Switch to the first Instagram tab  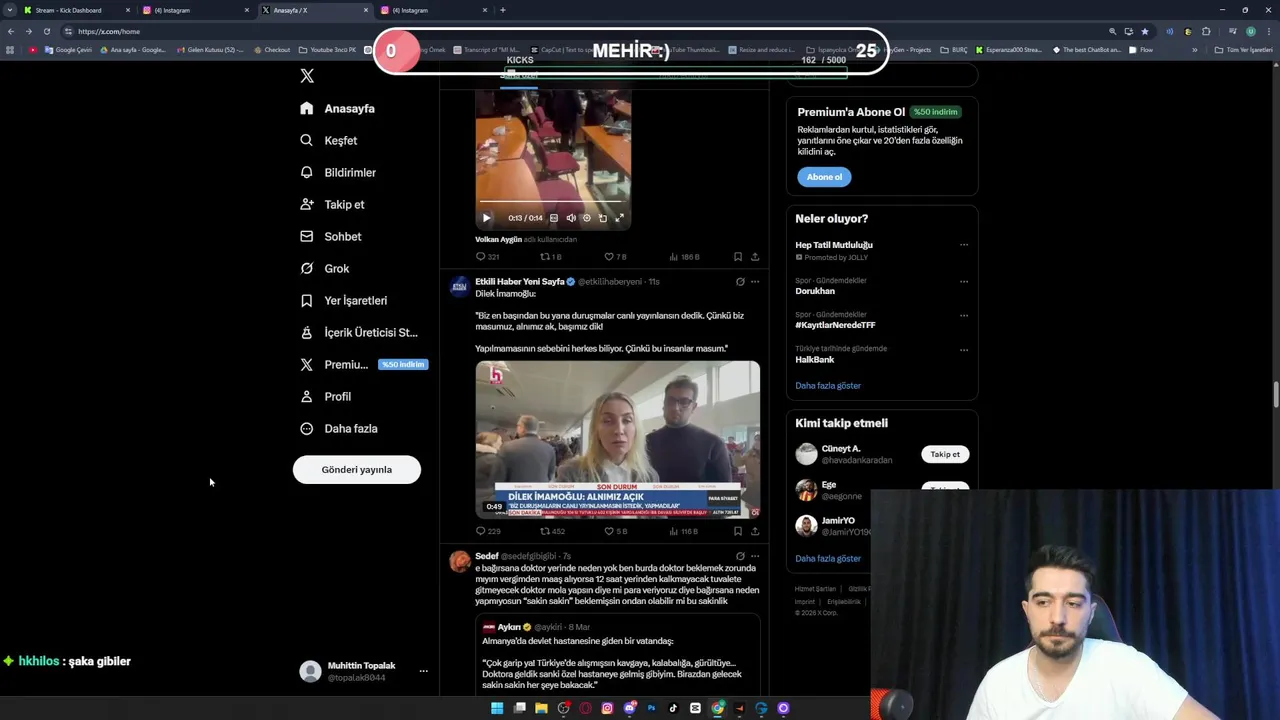tap(195, 10)
